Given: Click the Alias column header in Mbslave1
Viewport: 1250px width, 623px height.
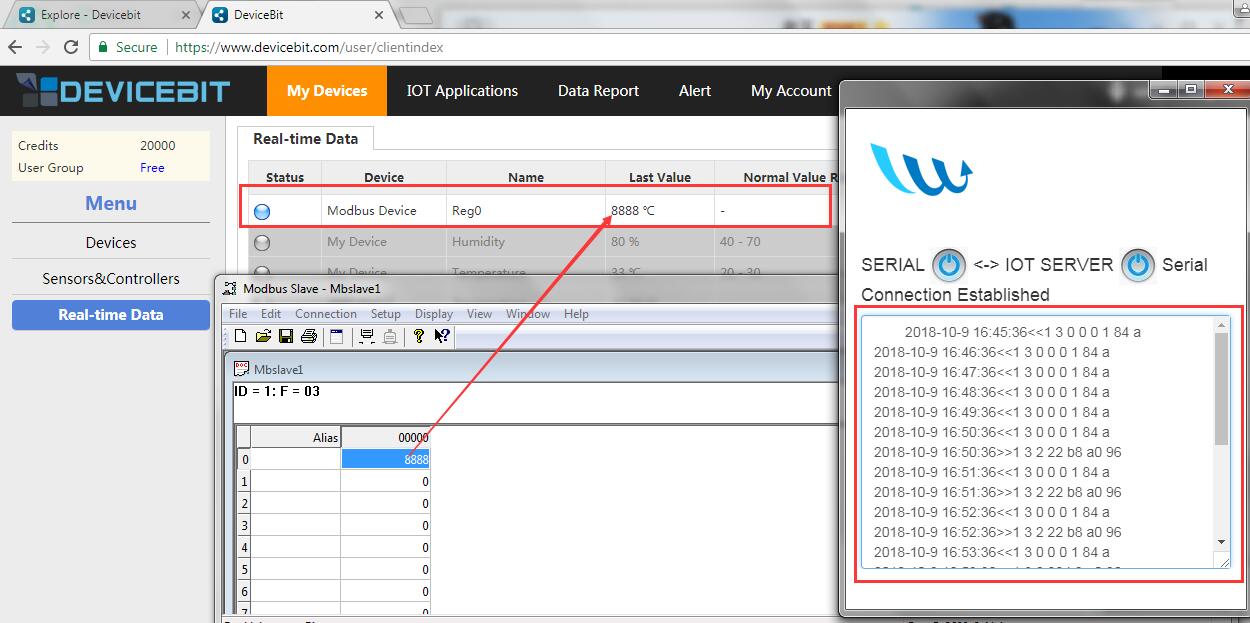Looking at the screenshot, I should [x=295, y=437].
